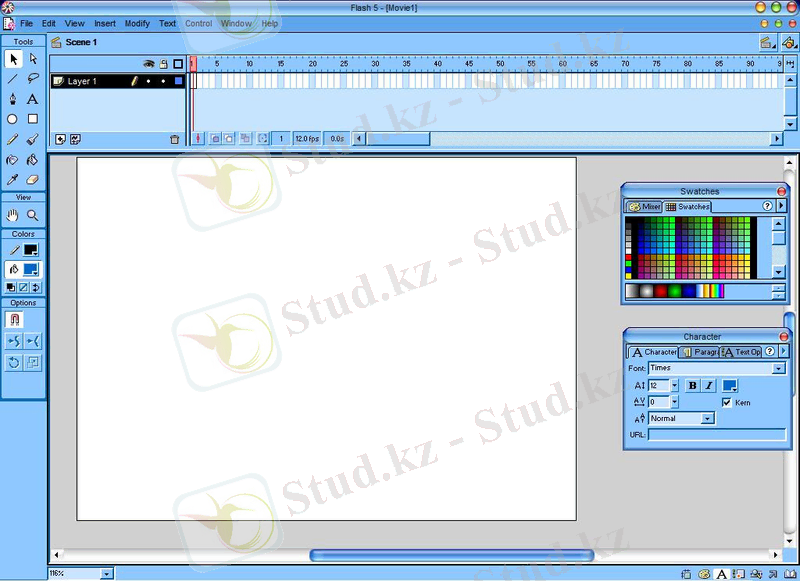Open Character panel options arrow
The height and width of the screenshot is (581, 800).
(783, 351)
